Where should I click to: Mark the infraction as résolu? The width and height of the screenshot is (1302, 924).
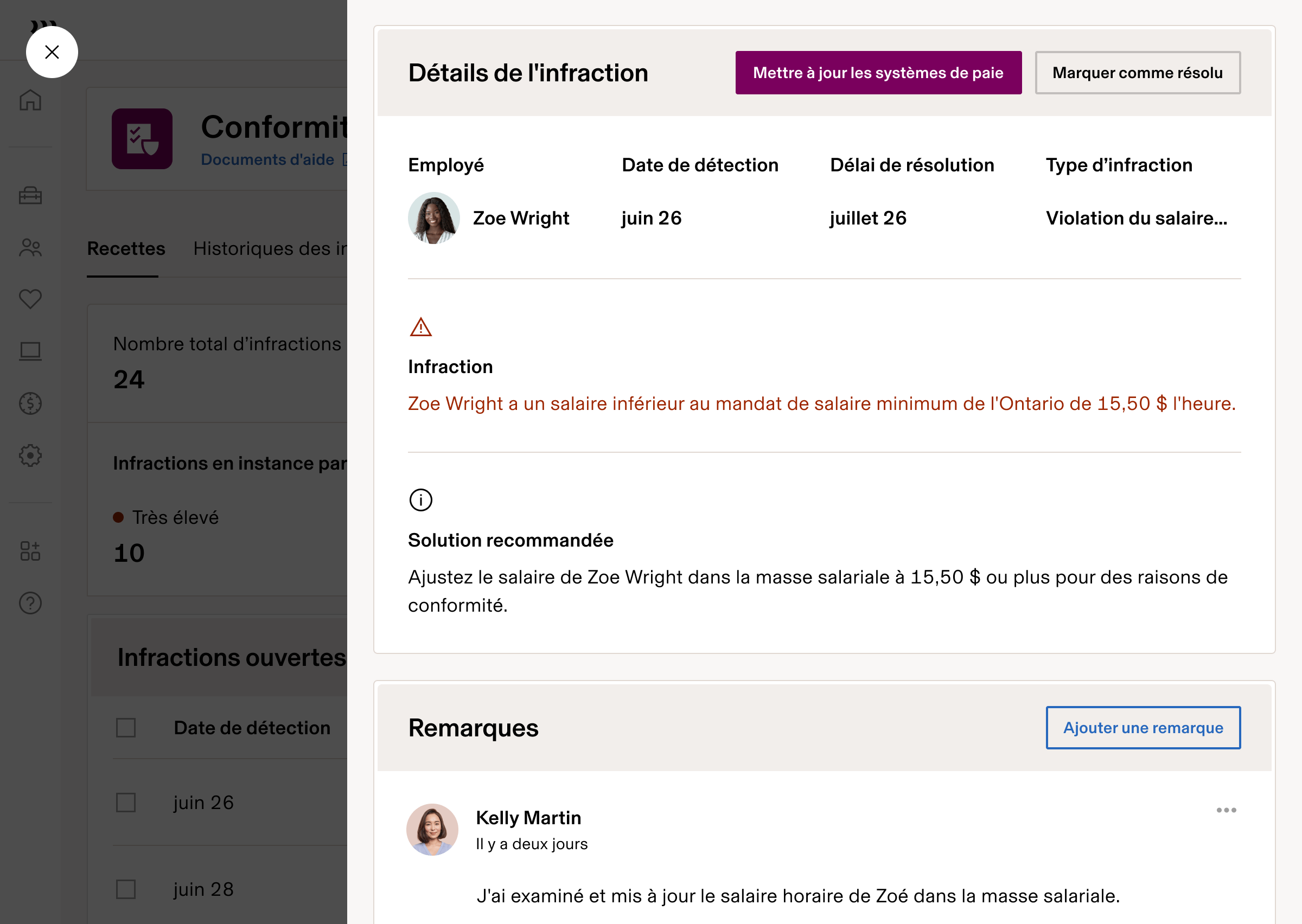click(1138, 72)
